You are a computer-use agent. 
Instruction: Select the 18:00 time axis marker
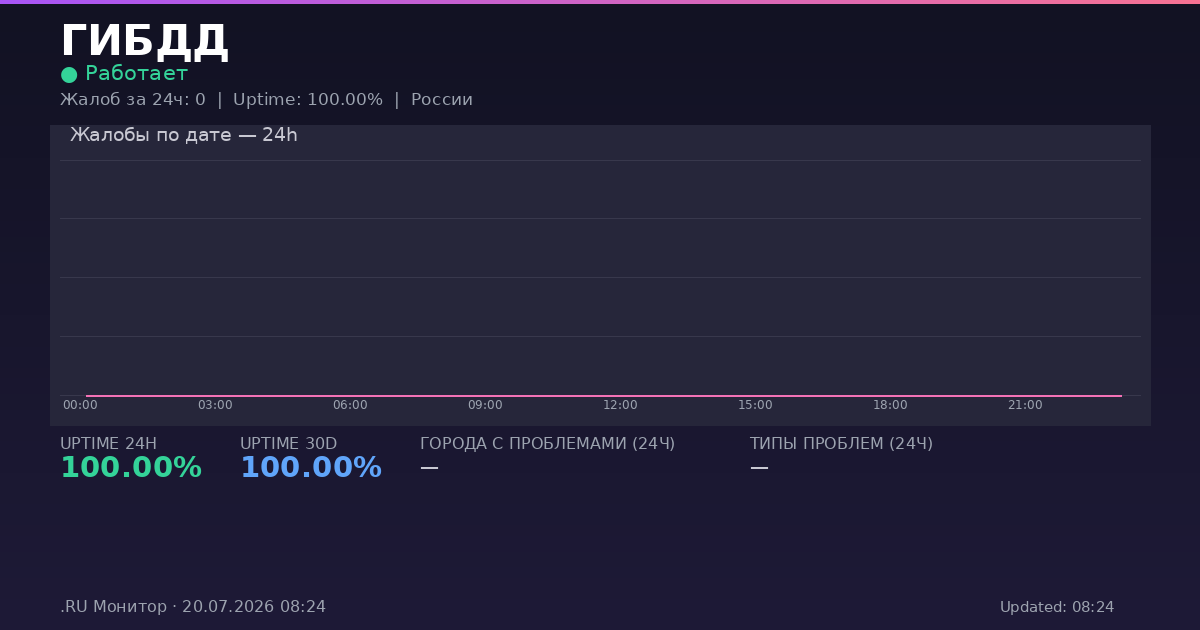(890, 405)
